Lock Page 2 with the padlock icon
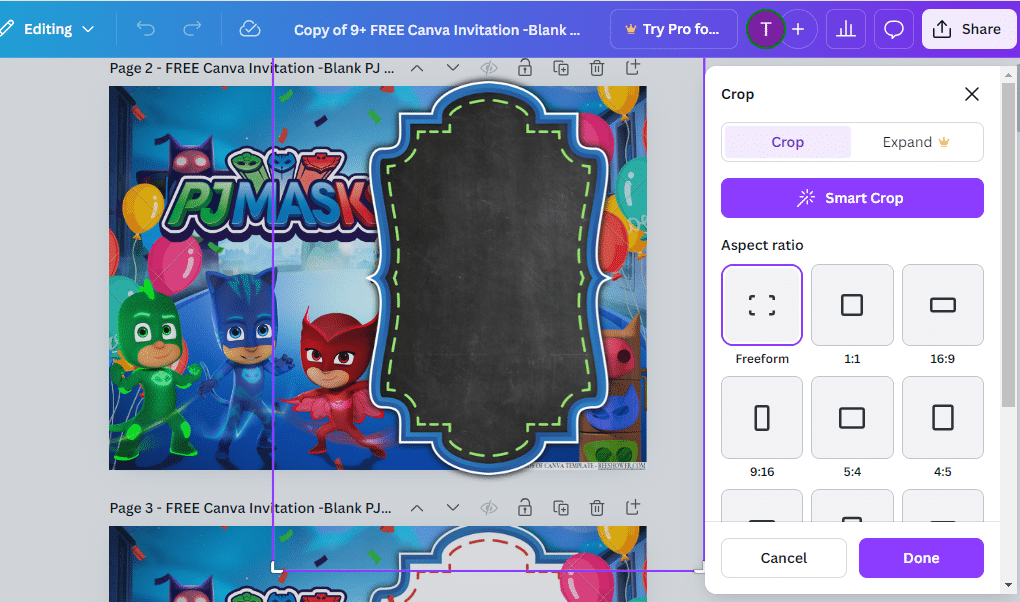 tap(525, 68)
